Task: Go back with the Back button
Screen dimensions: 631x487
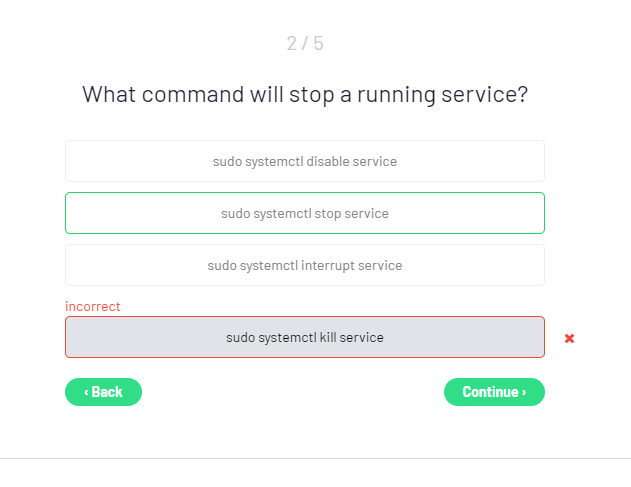Action: coord(103,392)
